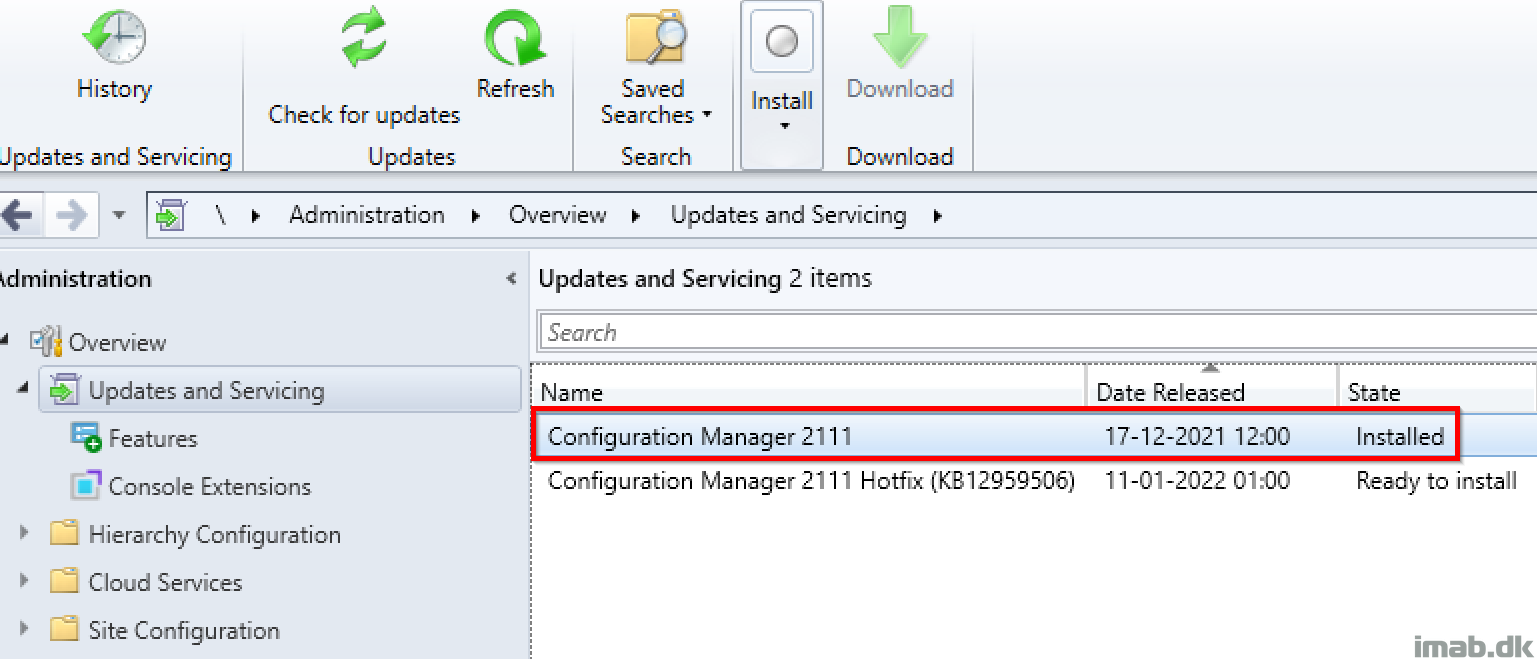The height and width of the screenshot is (659, 1537).
Task: Click the Ready to install state cell
Action: [1437, 481]
